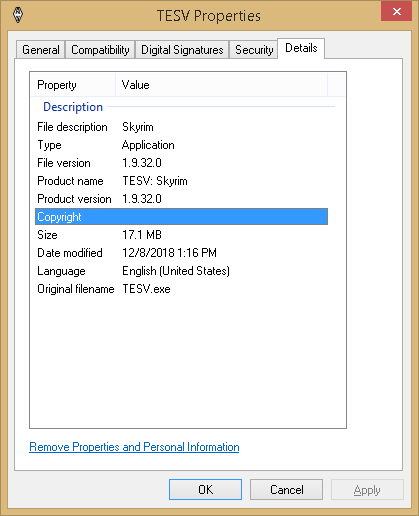419x516 pixels.
Task: Click the 12/8/2018 1:16 PM value
Action: click(169, 253)
